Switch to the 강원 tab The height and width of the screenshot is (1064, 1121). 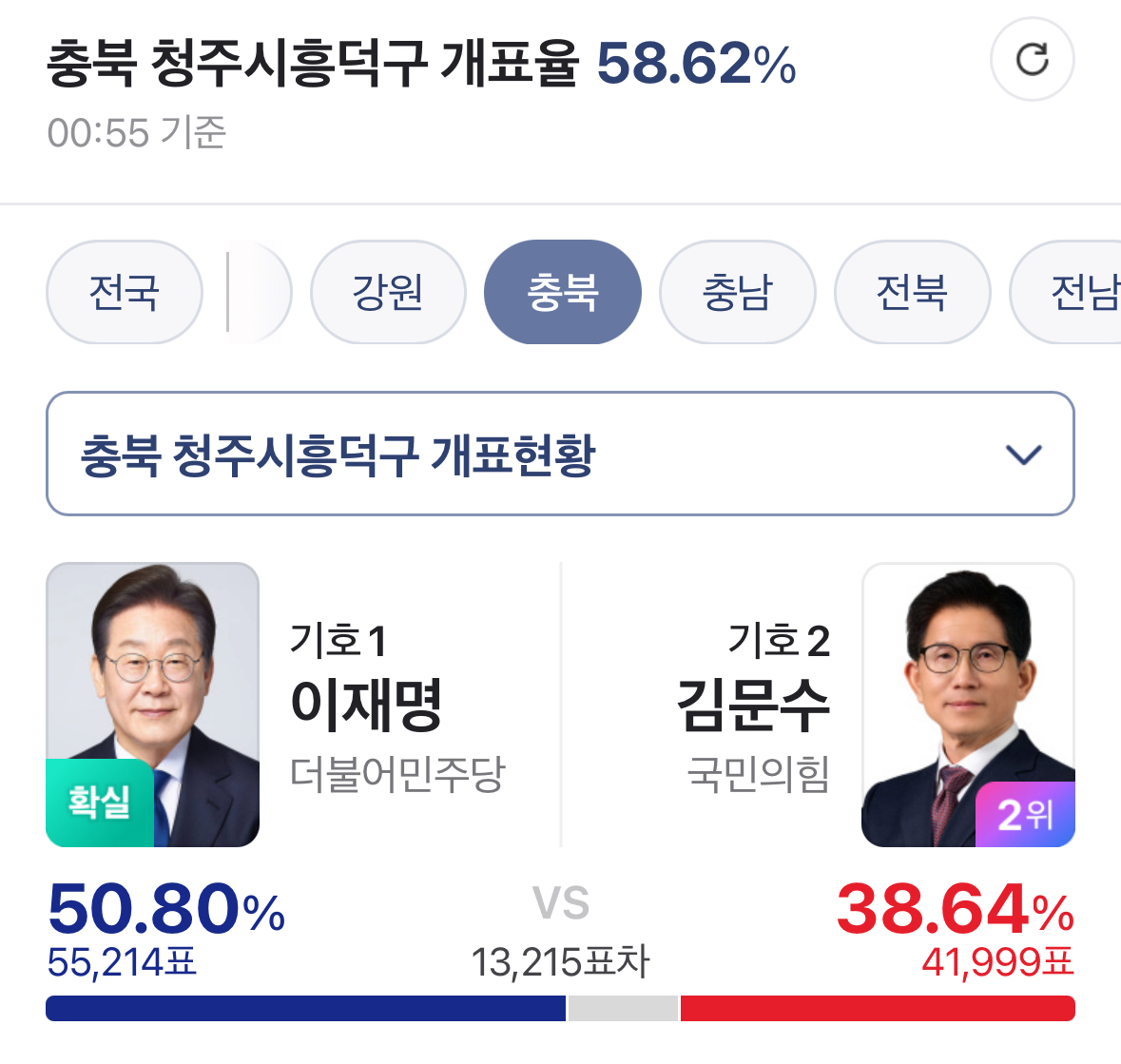pos(388,292)
